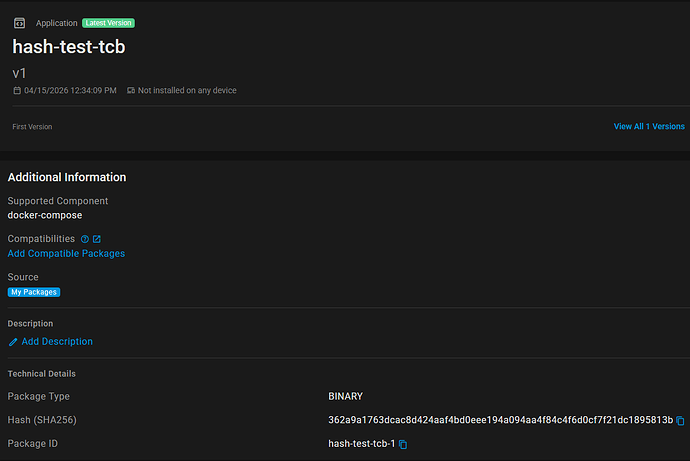Copy the Package ID hash-test-tcb-1
The height and width of the screenshot is (461, 690).
(x=403, y=444)
